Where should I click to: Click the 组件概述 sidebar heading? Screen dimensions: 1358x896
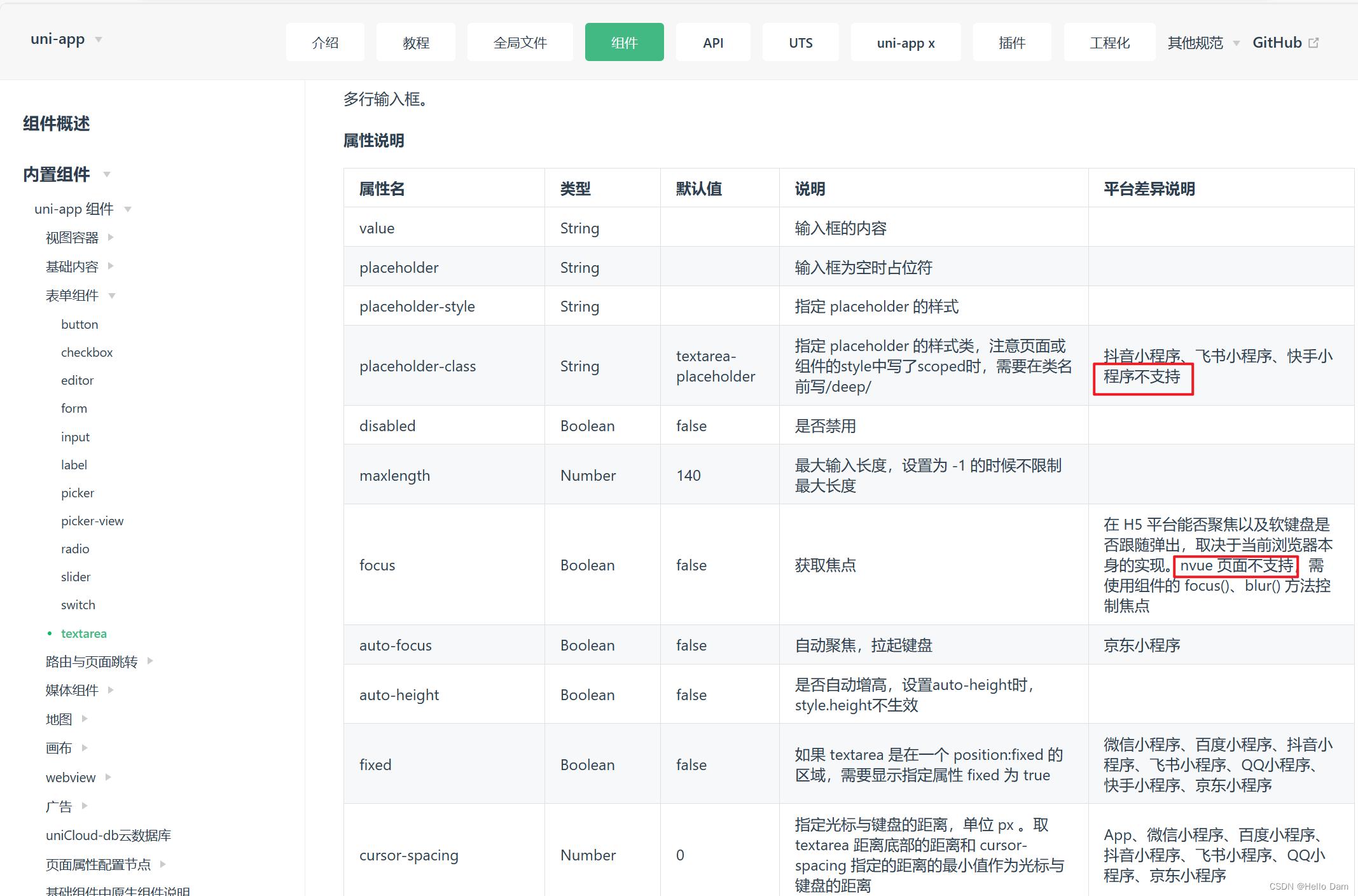[57, 123]
